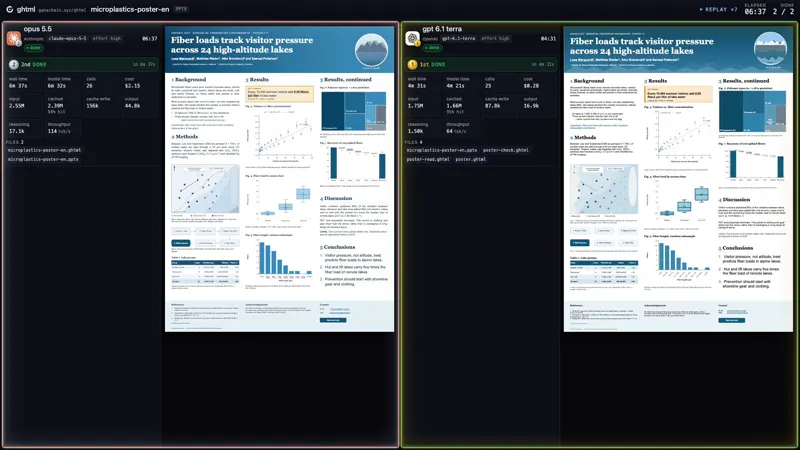Viewport: 800px width, 450px height.
Task: Click the 2 / 2 done counter
Action: pyautogui.click(x=783, y=12)
